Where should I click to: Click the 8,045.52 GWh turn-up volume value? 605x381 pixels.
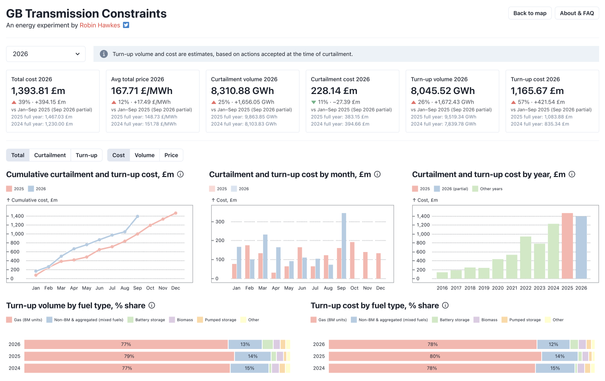pyautogui.click(x=443, y=91)
